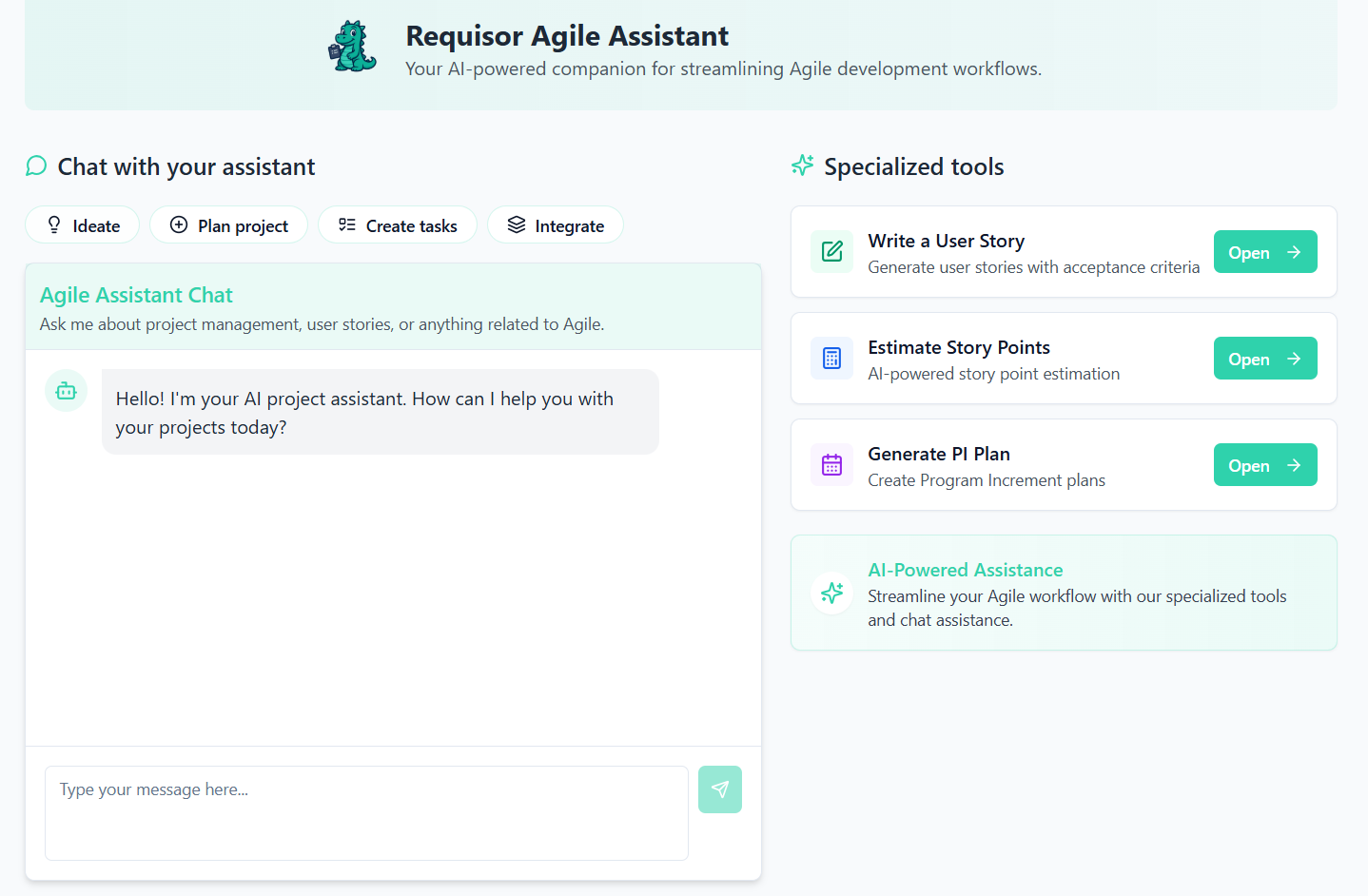Select the Create tasks quick action

pos(397,224)
